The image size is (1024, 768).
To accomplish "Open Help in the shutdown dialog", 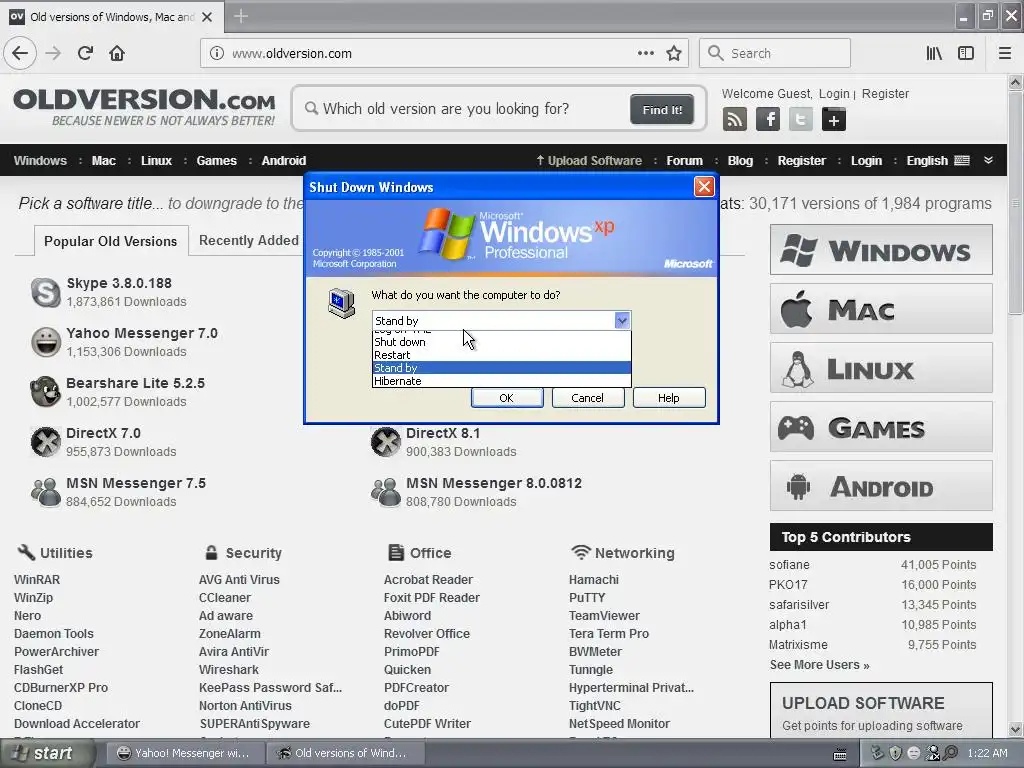I will 669,398.
